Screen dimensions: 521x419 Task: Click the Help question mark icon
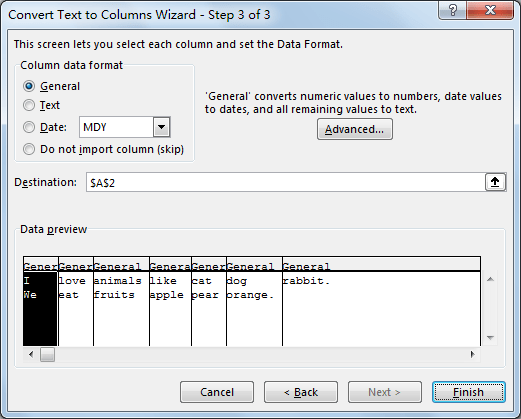(x=453, y=10)
